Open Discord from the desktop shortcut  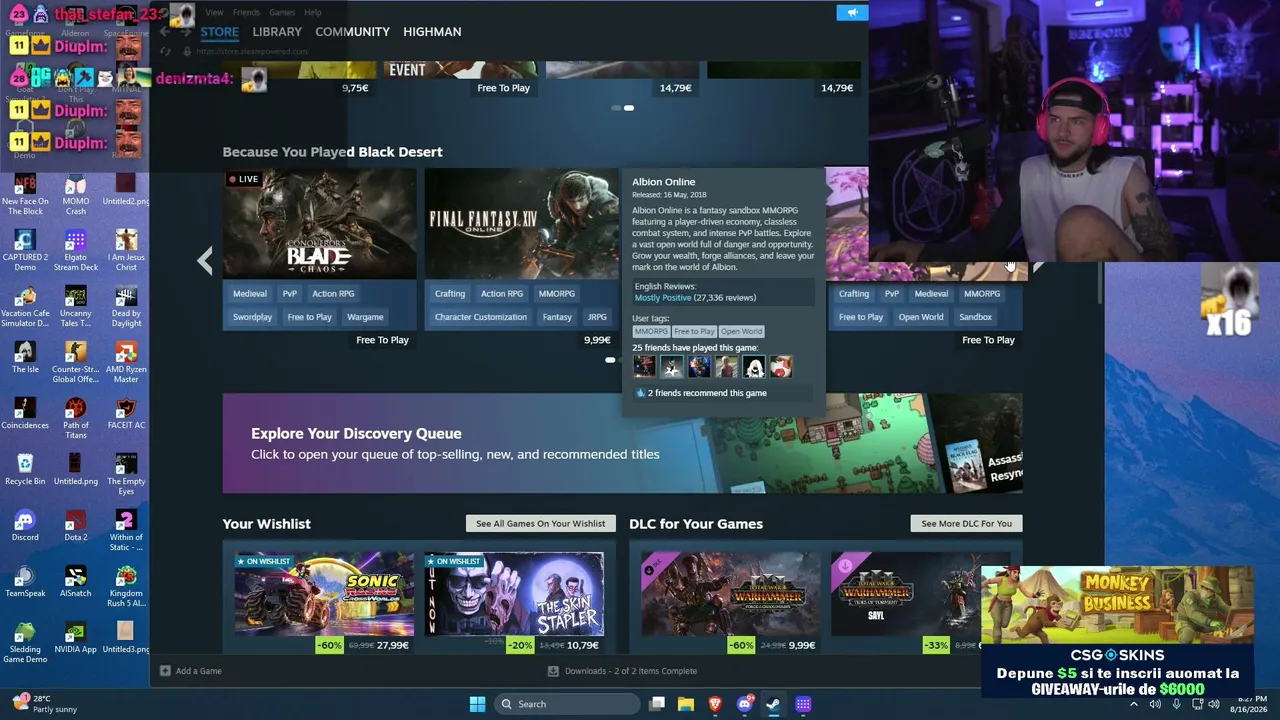[25, 526]
